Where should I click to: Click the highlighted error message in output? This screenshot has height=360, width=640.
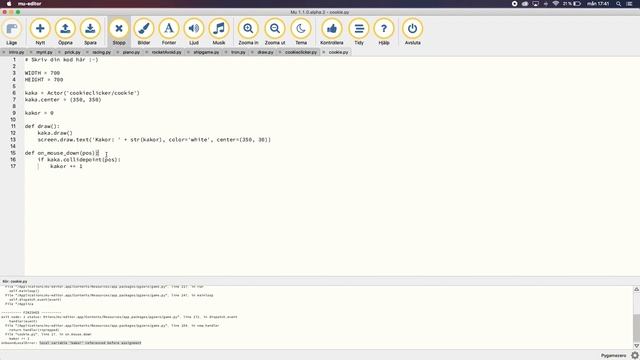click(90, 343)
